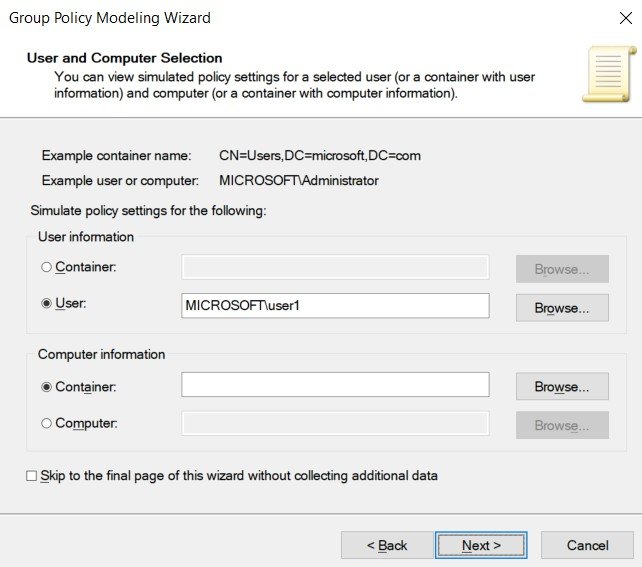The width and height of the screenshot is (642, 567).
Task: Click the Computer information Container text field
Action: click(x=335, y=384)
